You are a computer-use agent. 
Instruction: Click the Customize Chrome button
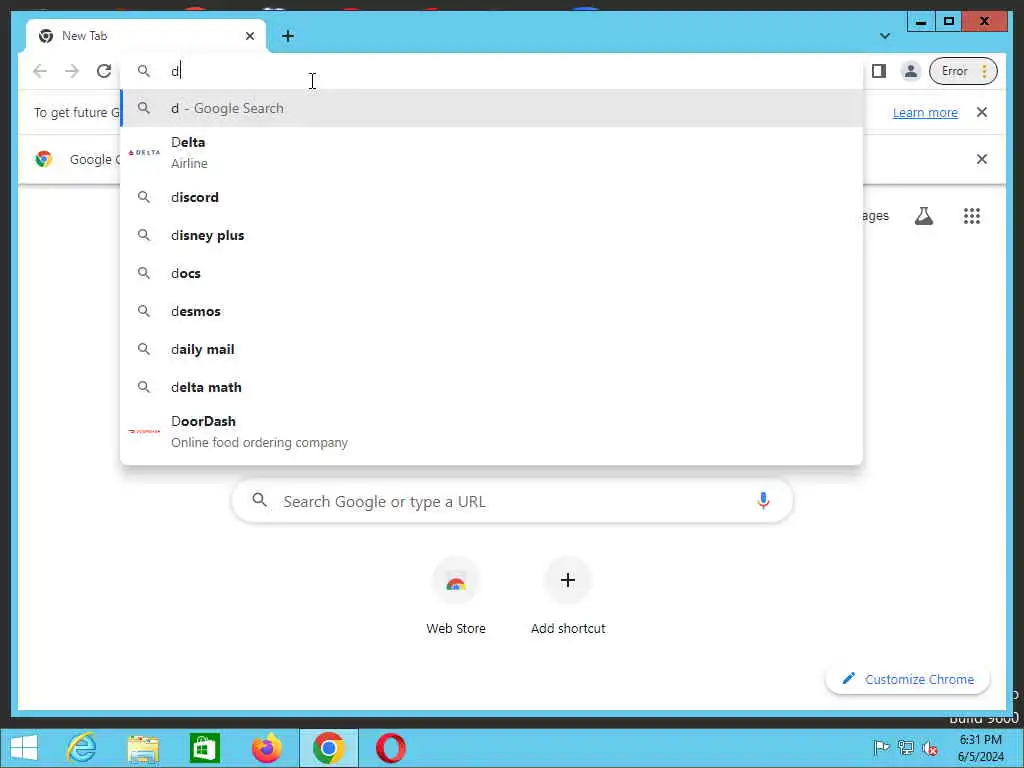(x=908, y=679)
